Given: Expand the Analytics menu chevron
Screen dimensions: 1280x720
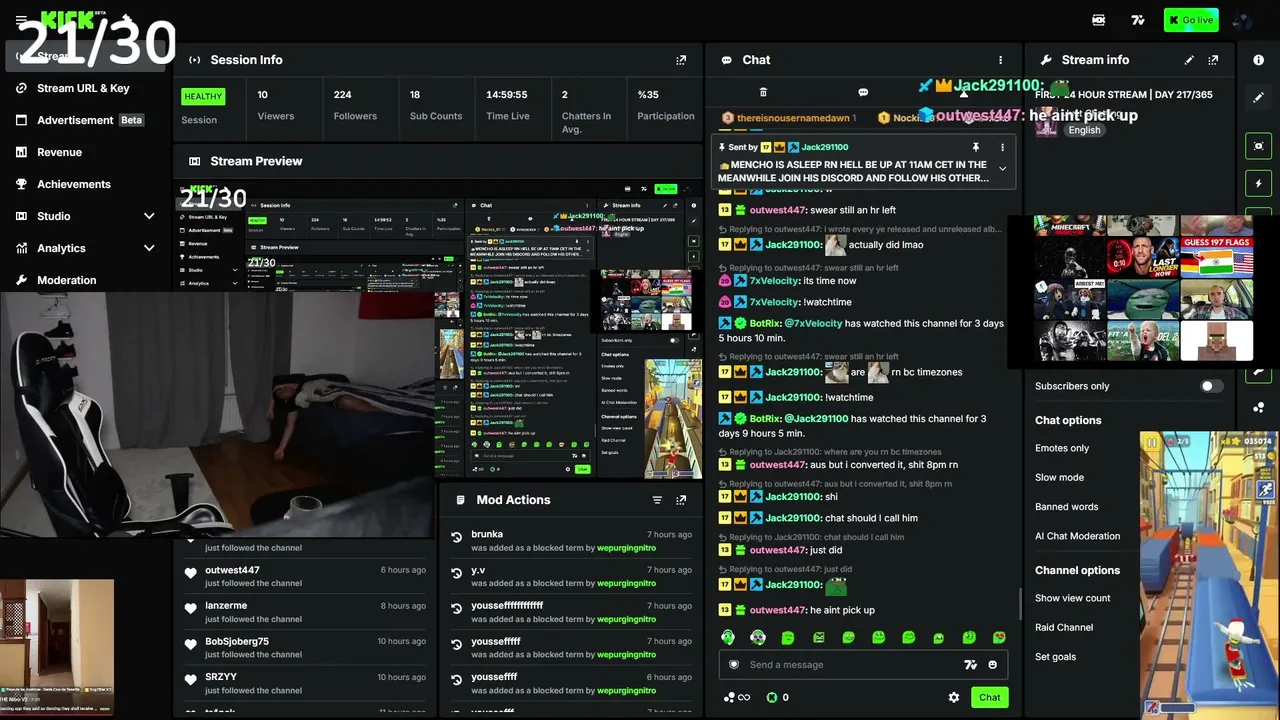Looking at the screenshot, I should [x=149, y=248].
